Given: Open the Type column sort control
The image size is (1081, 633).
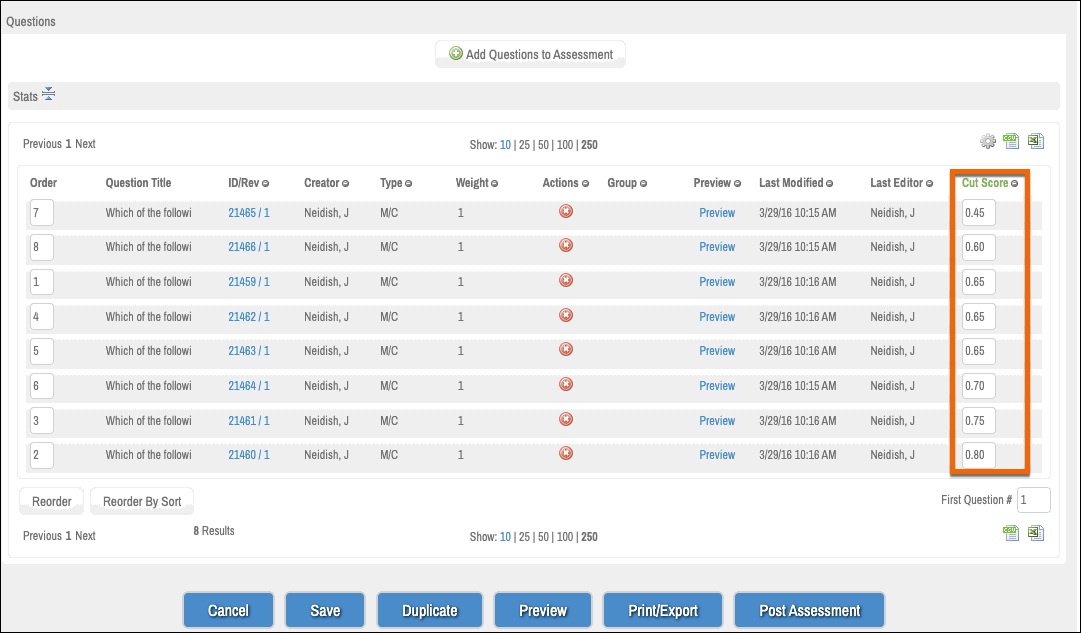Looking at the screenshot, I should [409, 183].
